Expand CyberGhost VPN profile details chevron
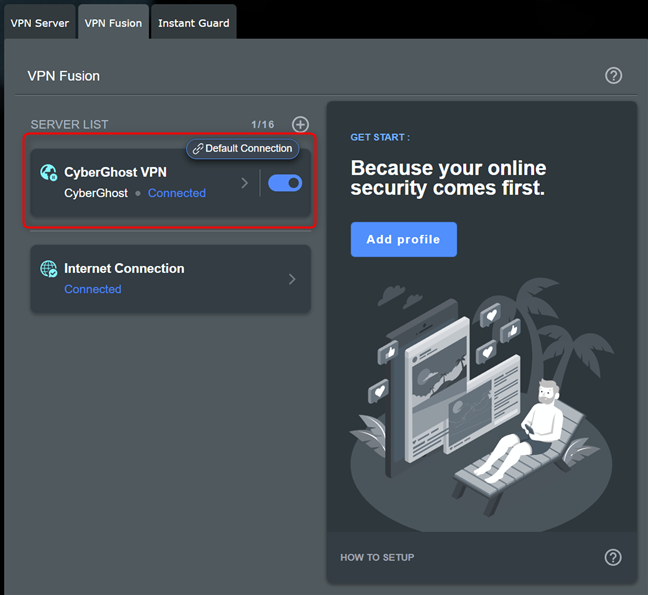Image resolution: width=648 pixels, height=595 pixels. tap(245, 183)
